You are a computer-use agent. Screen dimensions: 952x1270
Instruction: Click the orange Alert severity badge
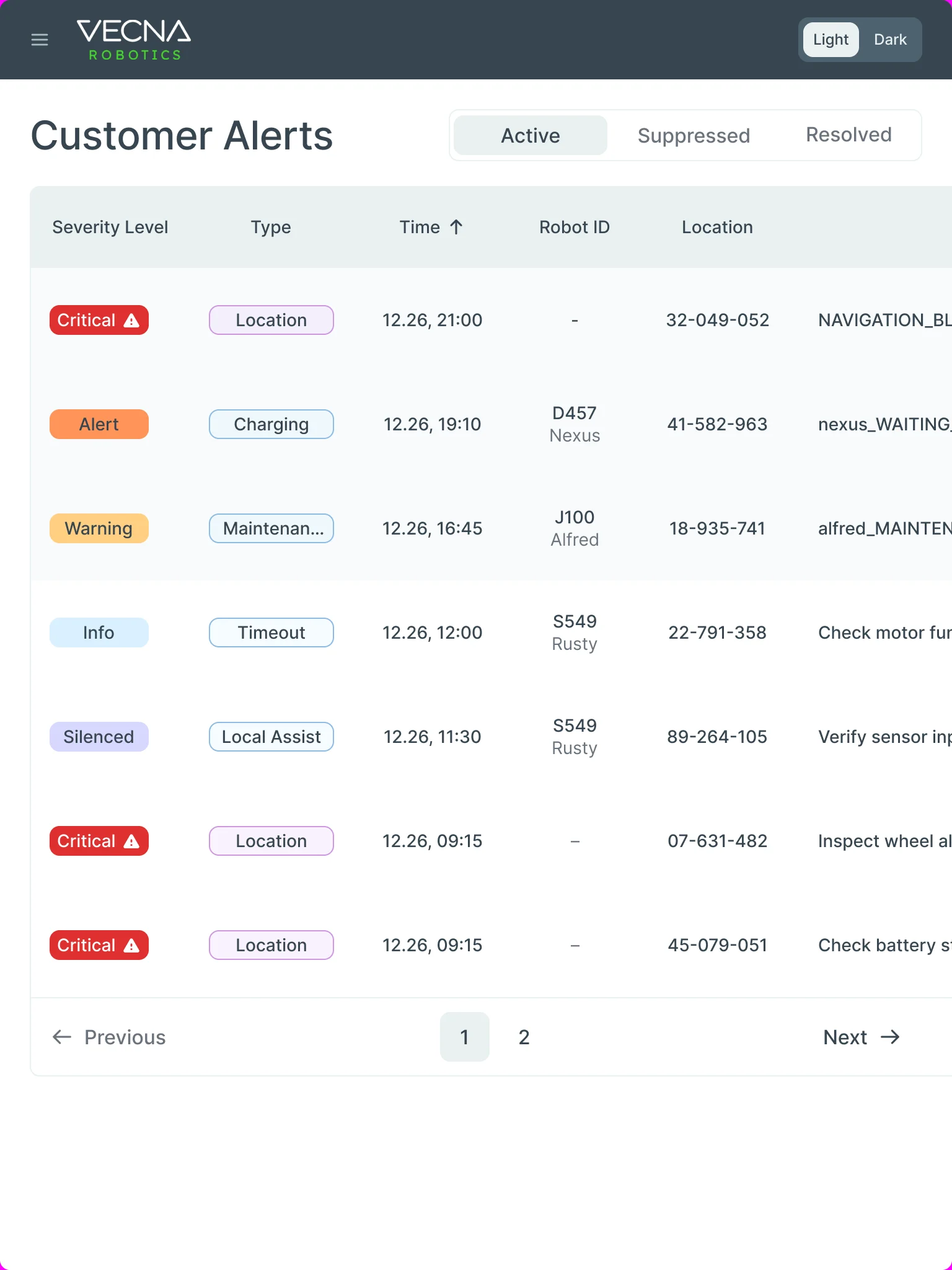click(99, 424)
